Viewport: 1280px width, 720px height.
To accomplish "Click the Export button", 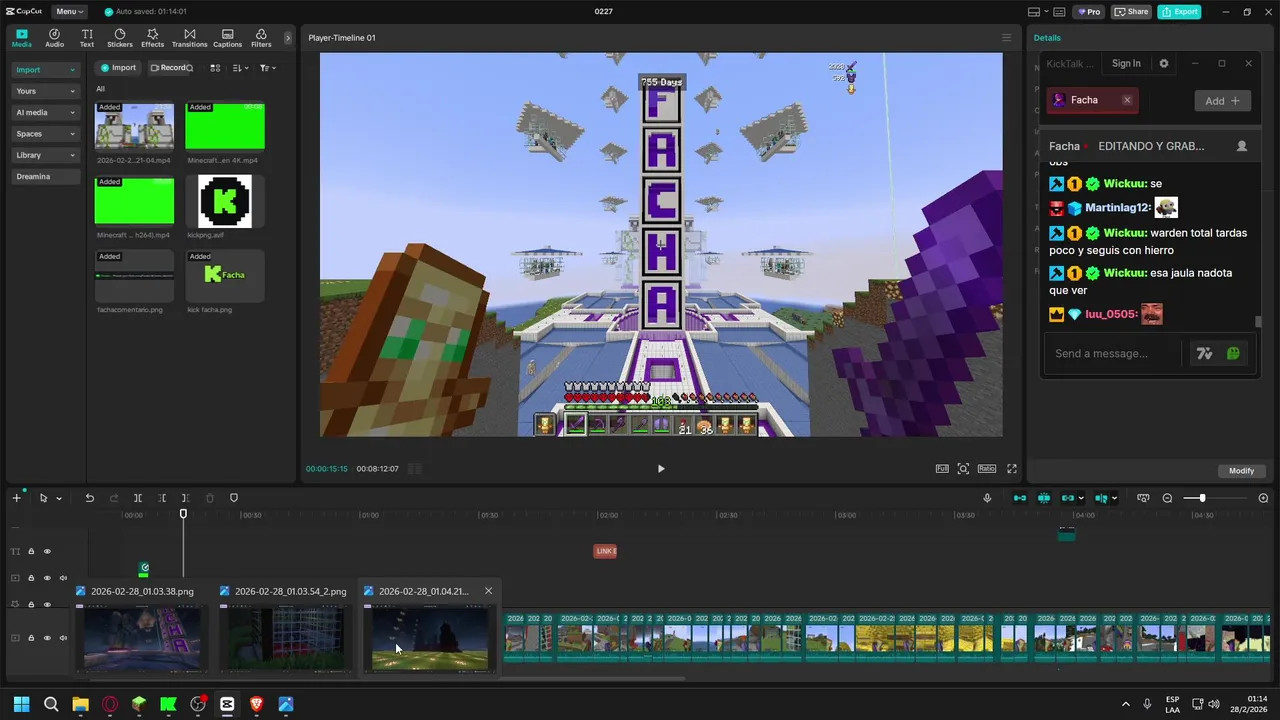I will [x=1179, y=11].
